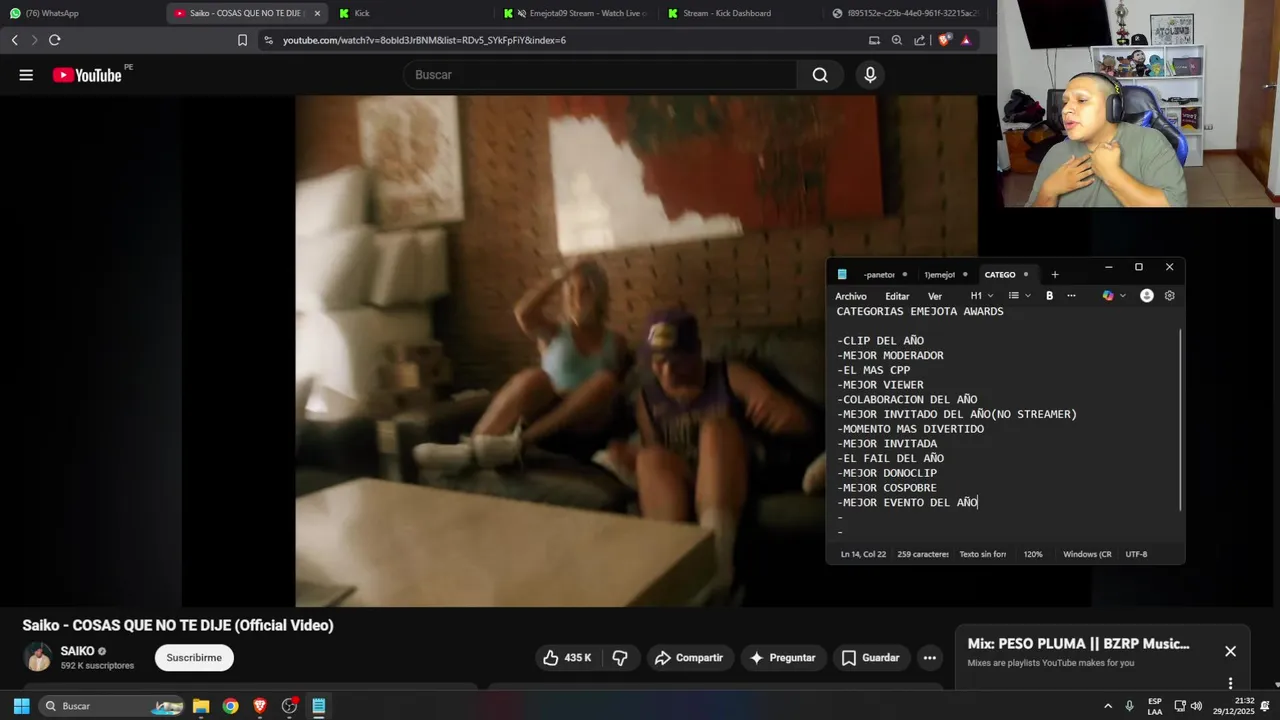Open Notepad settings gear

point(1169,296)
